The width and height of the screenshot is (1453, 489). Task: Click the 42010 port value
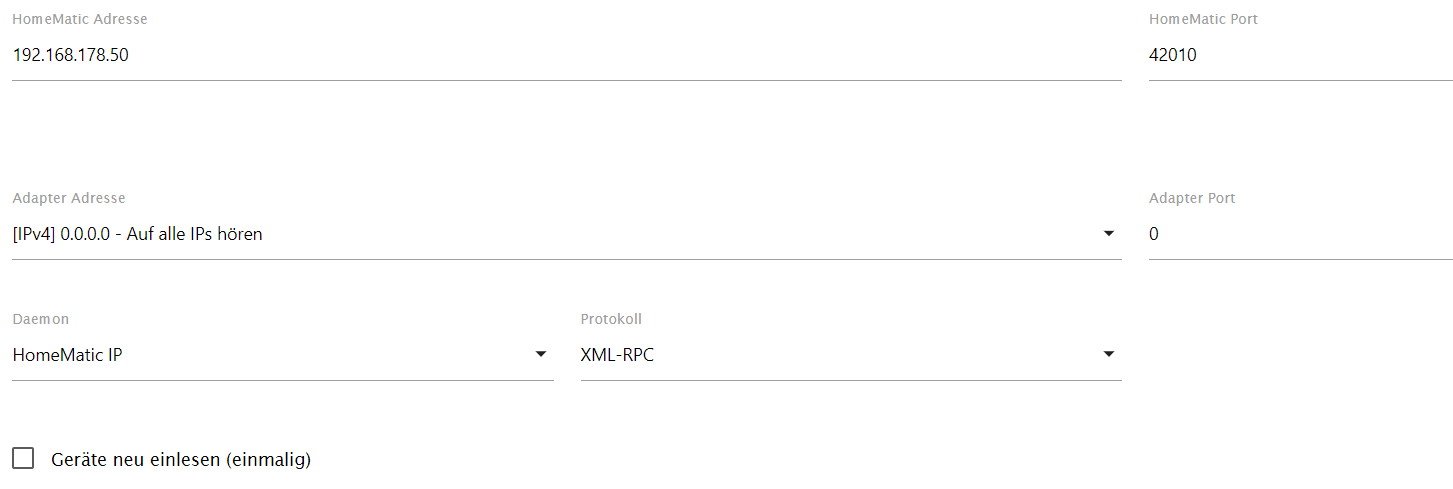tap(1173, 56)
